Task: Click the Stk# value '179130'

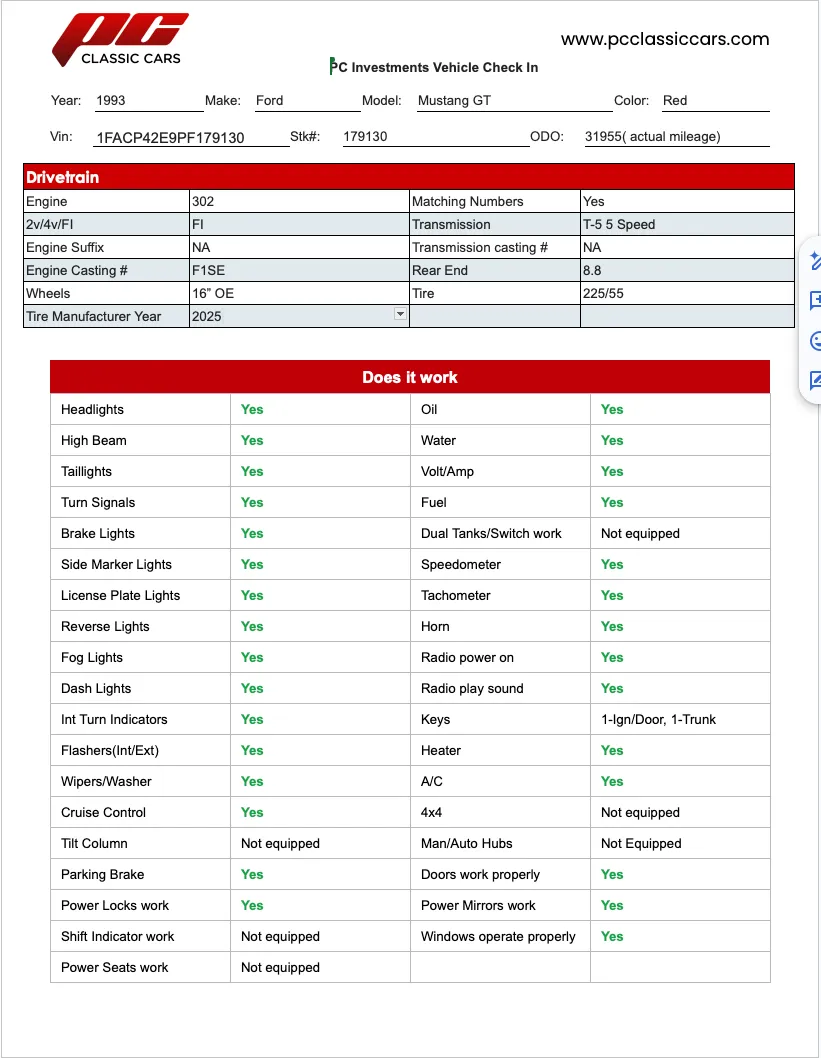Action: click(x=365, y=136)
